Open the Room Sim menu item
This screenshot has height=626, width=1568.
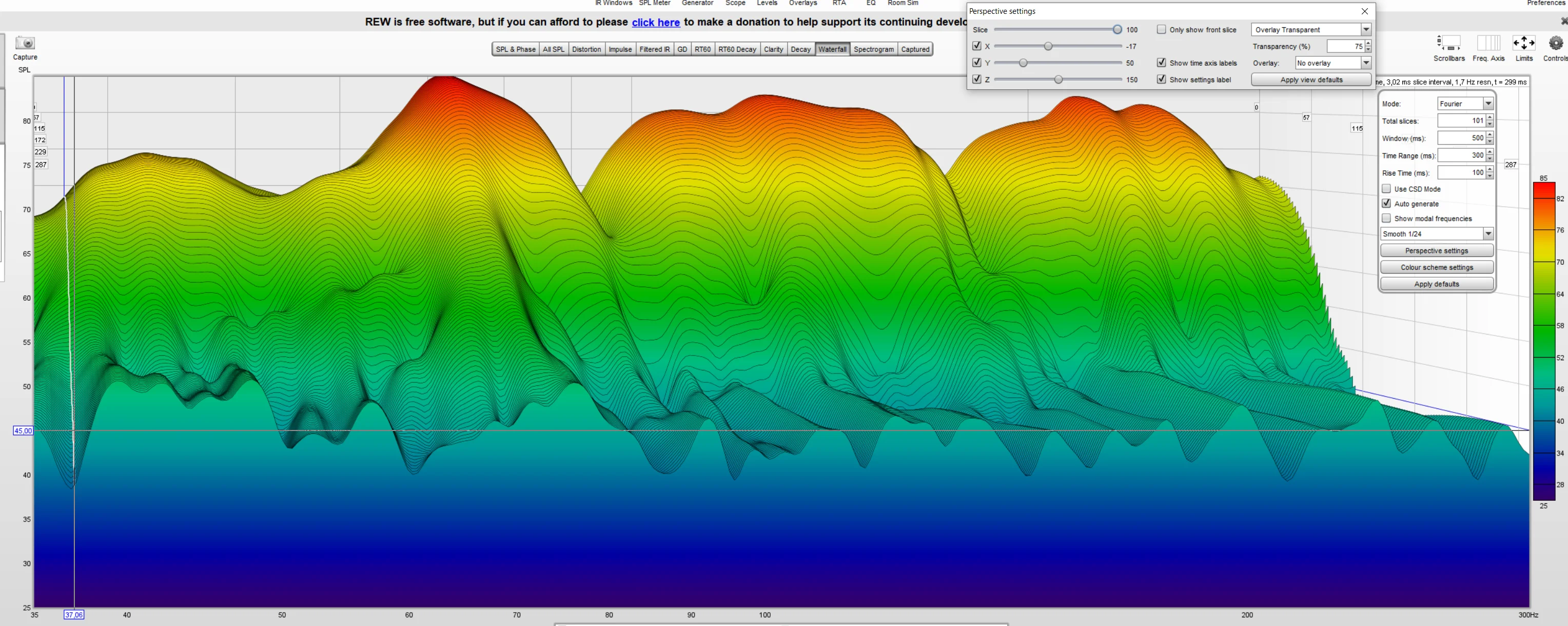903,3
